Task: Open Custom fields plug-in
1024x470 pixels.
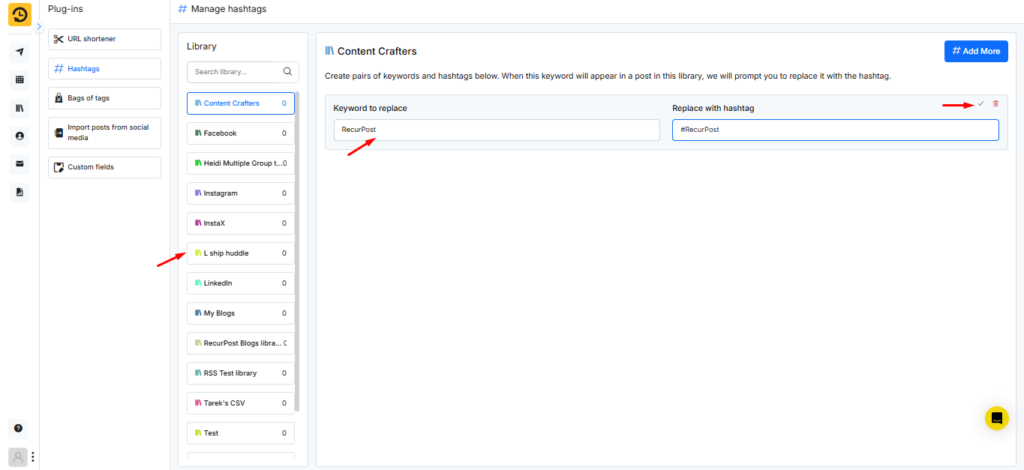Action: pos(104,167)
